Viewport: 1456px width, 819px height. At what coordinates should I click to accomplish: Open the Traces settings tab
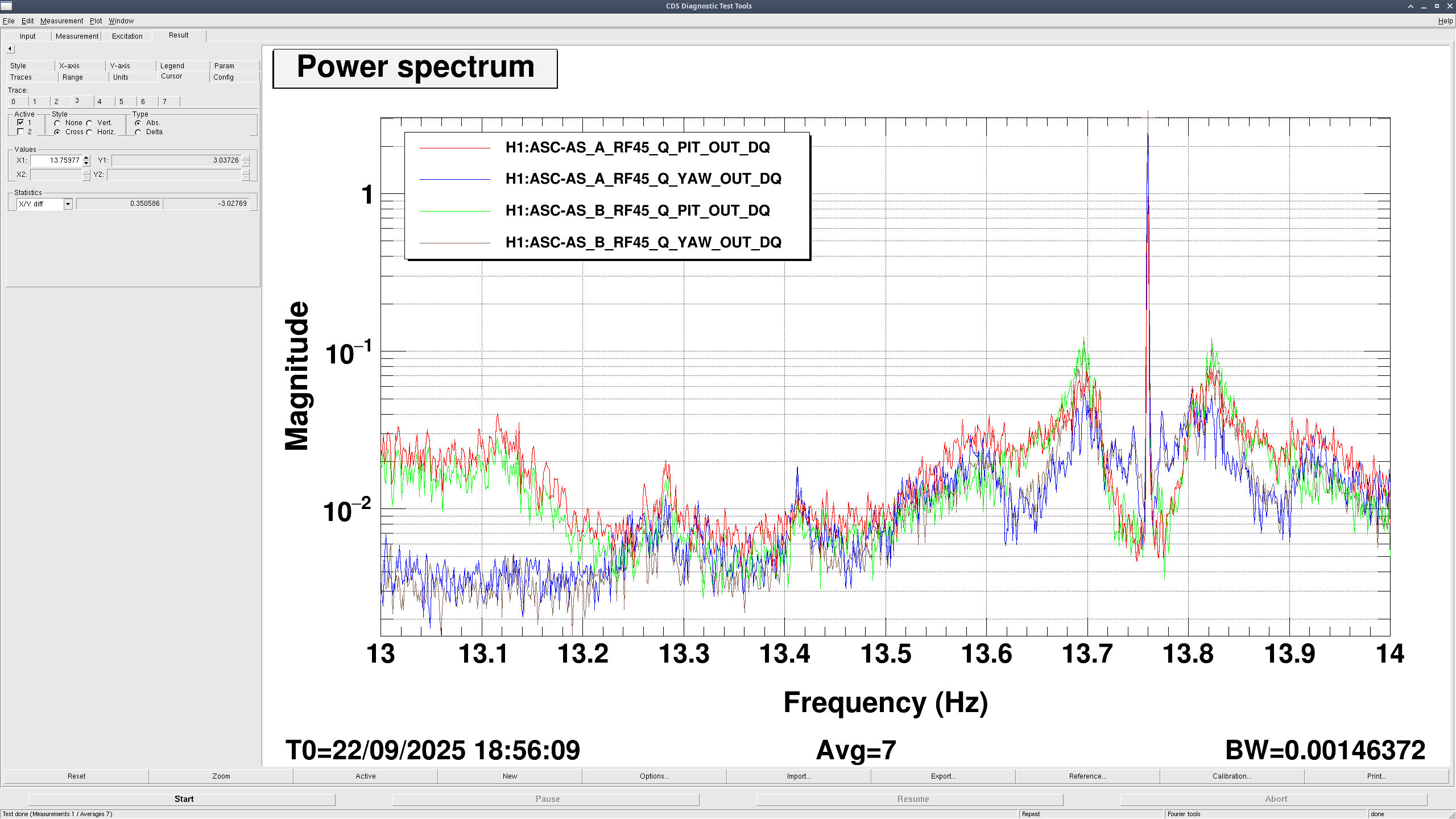point(21,77)
